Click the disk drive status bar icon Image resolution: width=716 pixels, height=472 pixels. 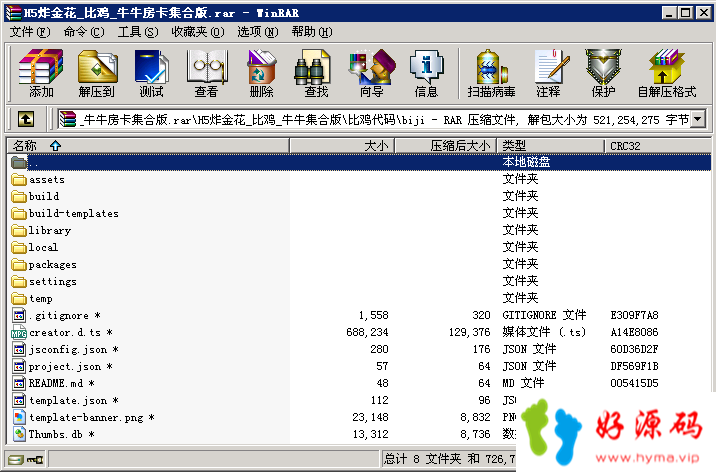coord(16,459)
